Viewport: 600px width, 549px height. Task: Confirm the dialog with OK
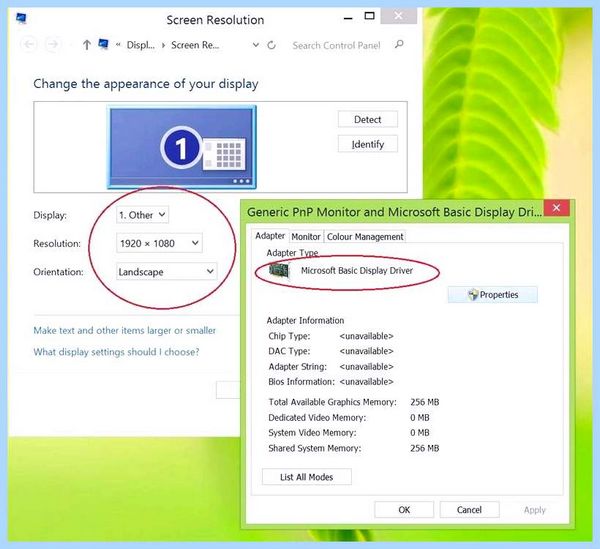(x=404, y=510)
